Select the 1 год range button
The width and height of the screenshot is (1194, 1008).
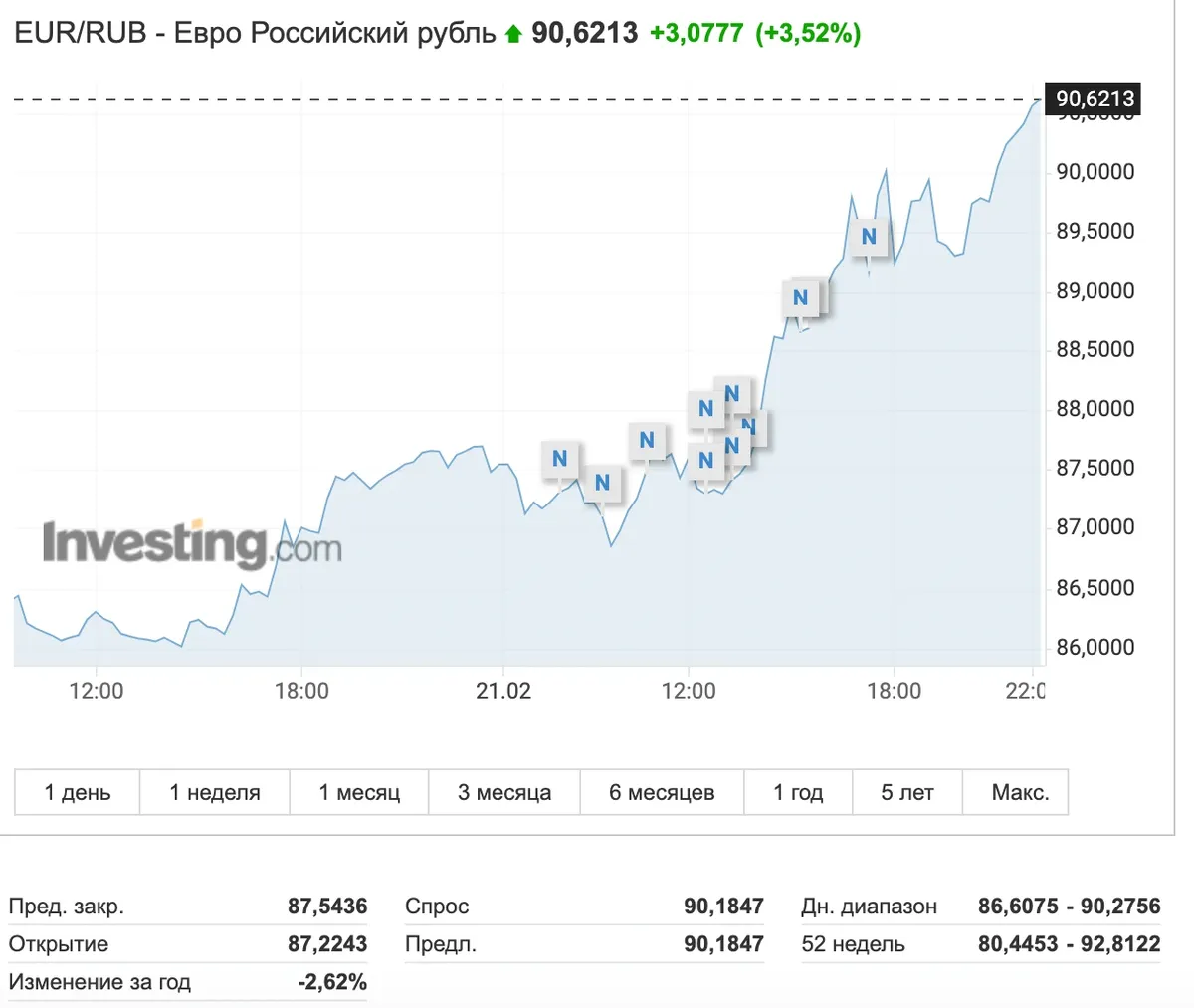point(798,792)
